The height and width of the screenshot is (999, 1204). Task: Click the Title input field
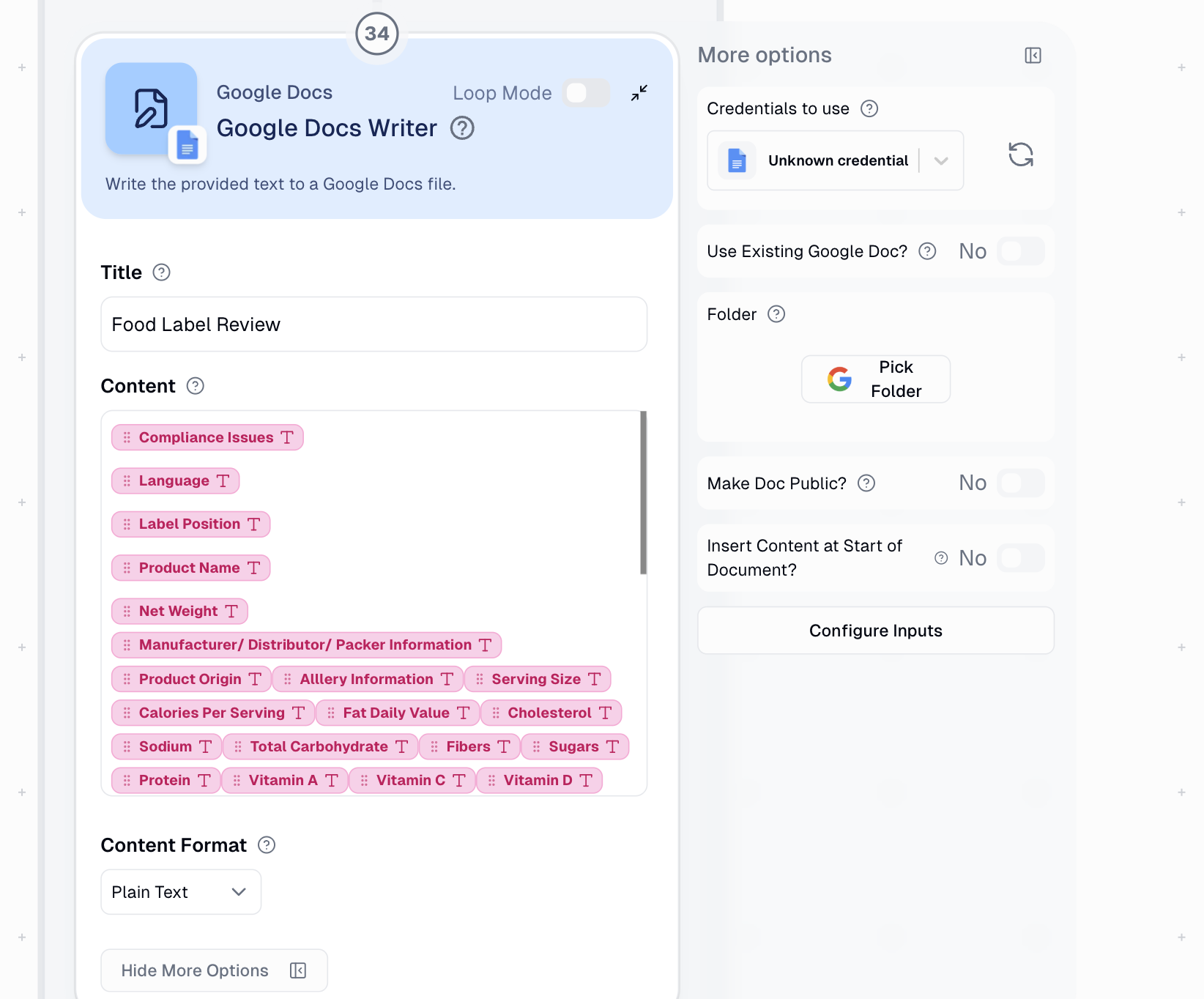374,324
